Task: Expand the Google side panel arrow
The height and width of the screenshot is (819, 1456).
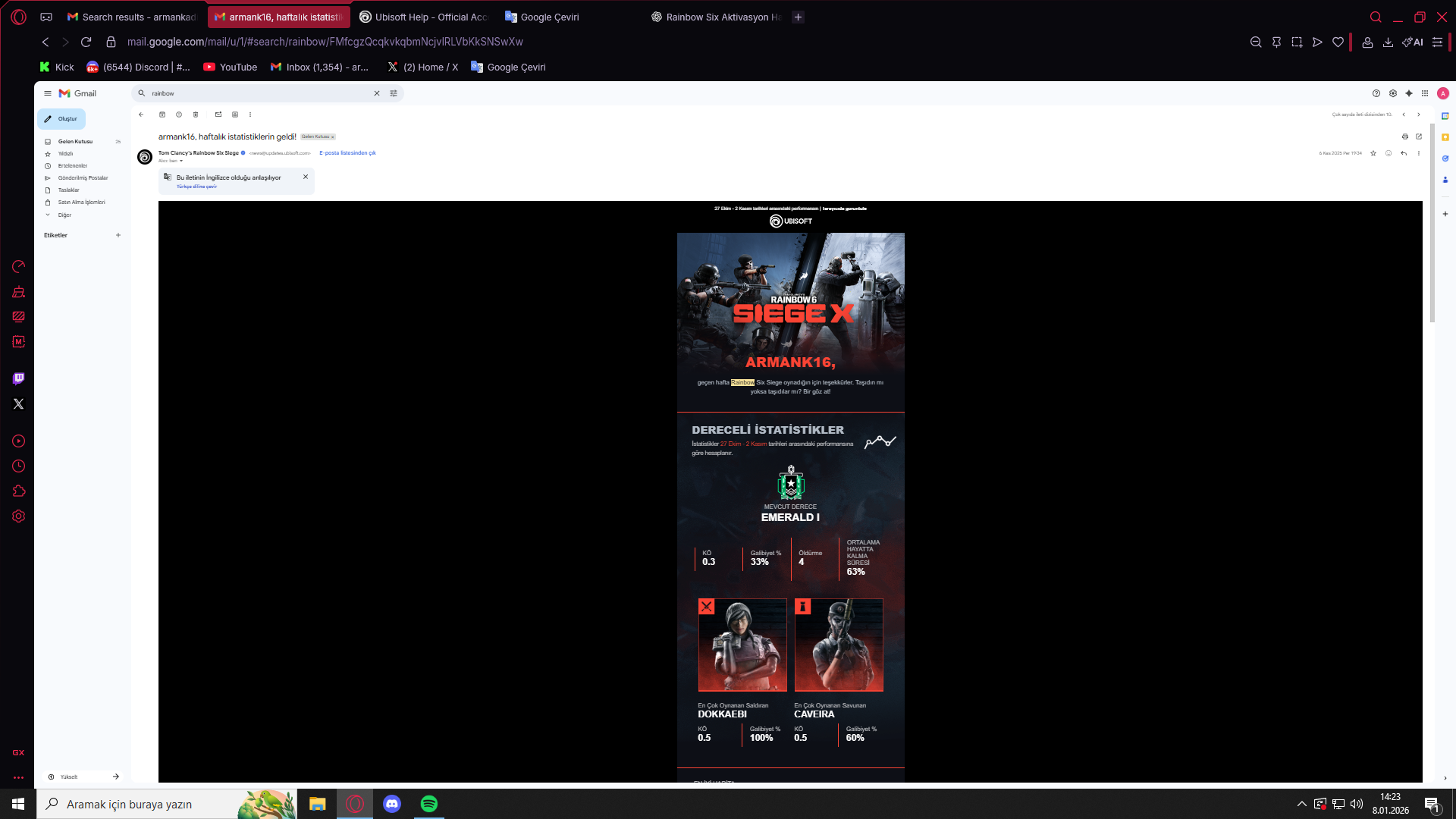Action: pos(1445,778)
